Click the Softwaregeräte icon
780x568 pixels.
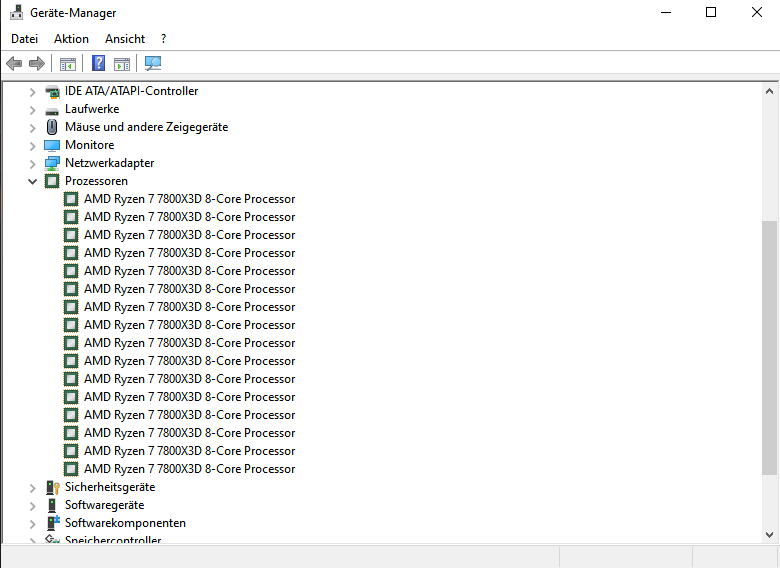click(x=52, y=505)
